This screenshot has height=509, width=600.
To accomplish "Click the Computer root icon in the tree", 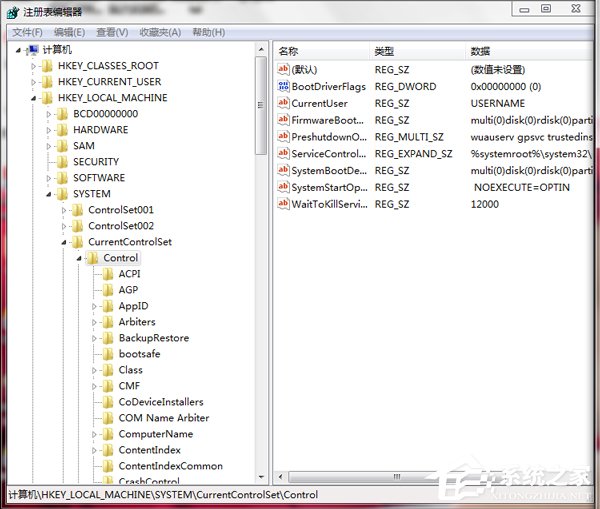I will coord(33,50).
